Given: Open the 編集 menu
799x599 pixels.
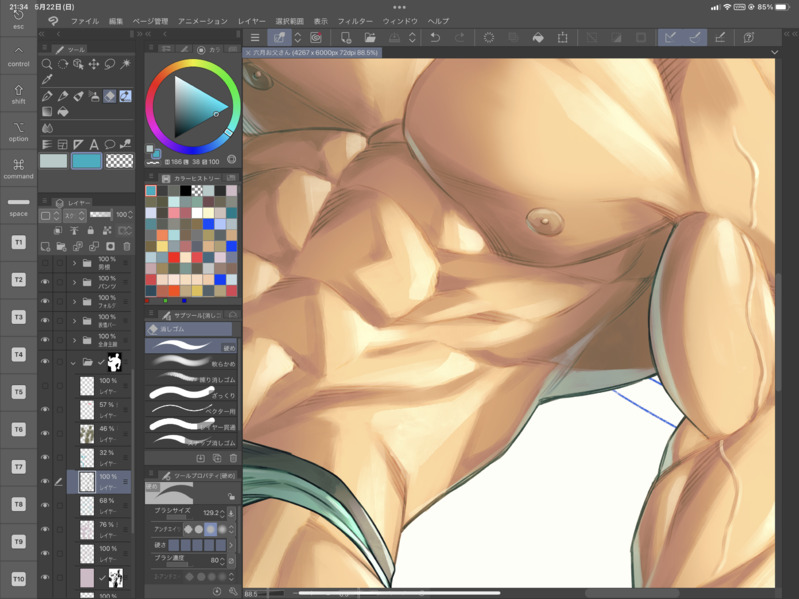Looking at the screenshot, I should (x=116, y=21).
